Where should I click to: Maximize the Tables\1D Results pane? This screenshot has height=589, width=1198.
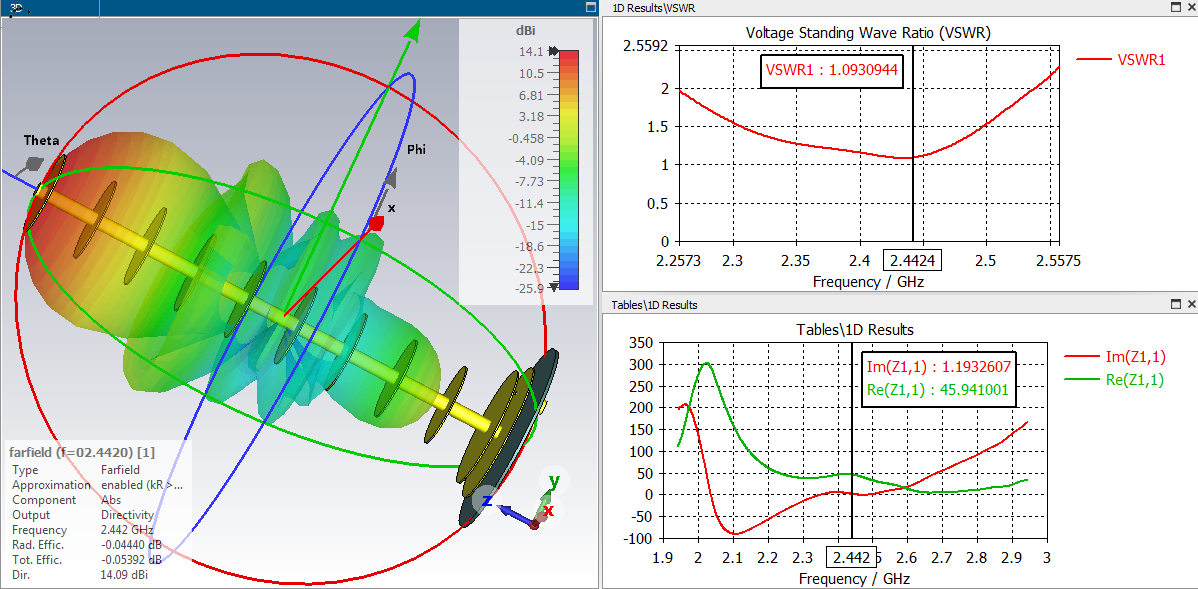[x=1176, y=304]
